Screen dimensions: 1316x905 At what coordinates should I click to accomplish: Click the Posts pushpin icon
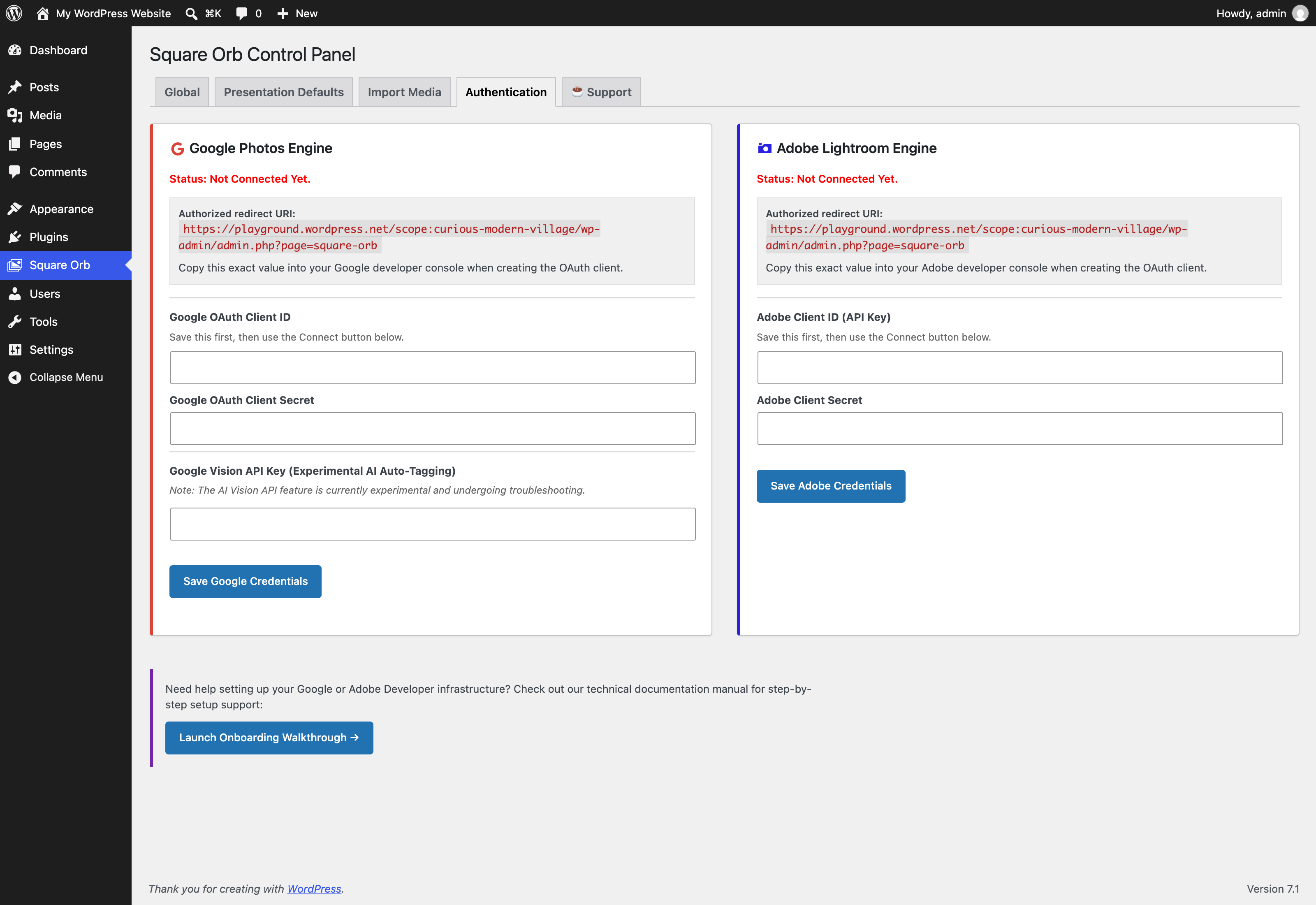[15, 87]
